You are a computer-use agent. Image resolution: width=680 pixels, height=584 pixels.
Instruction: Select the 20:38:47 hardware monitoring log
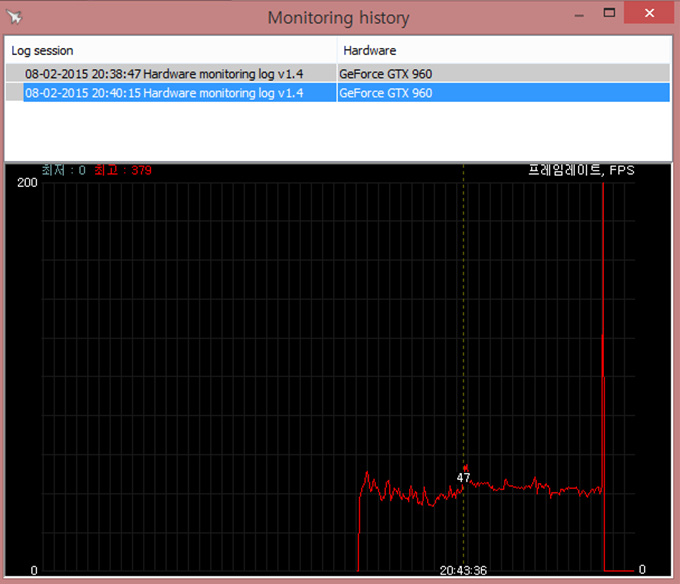164,74
